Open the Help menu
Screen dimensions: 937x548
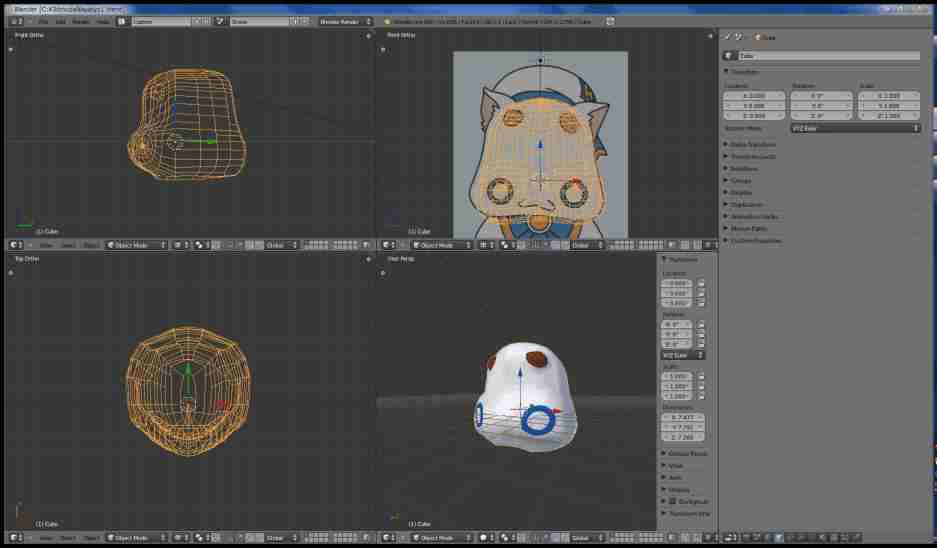(103, 22)
